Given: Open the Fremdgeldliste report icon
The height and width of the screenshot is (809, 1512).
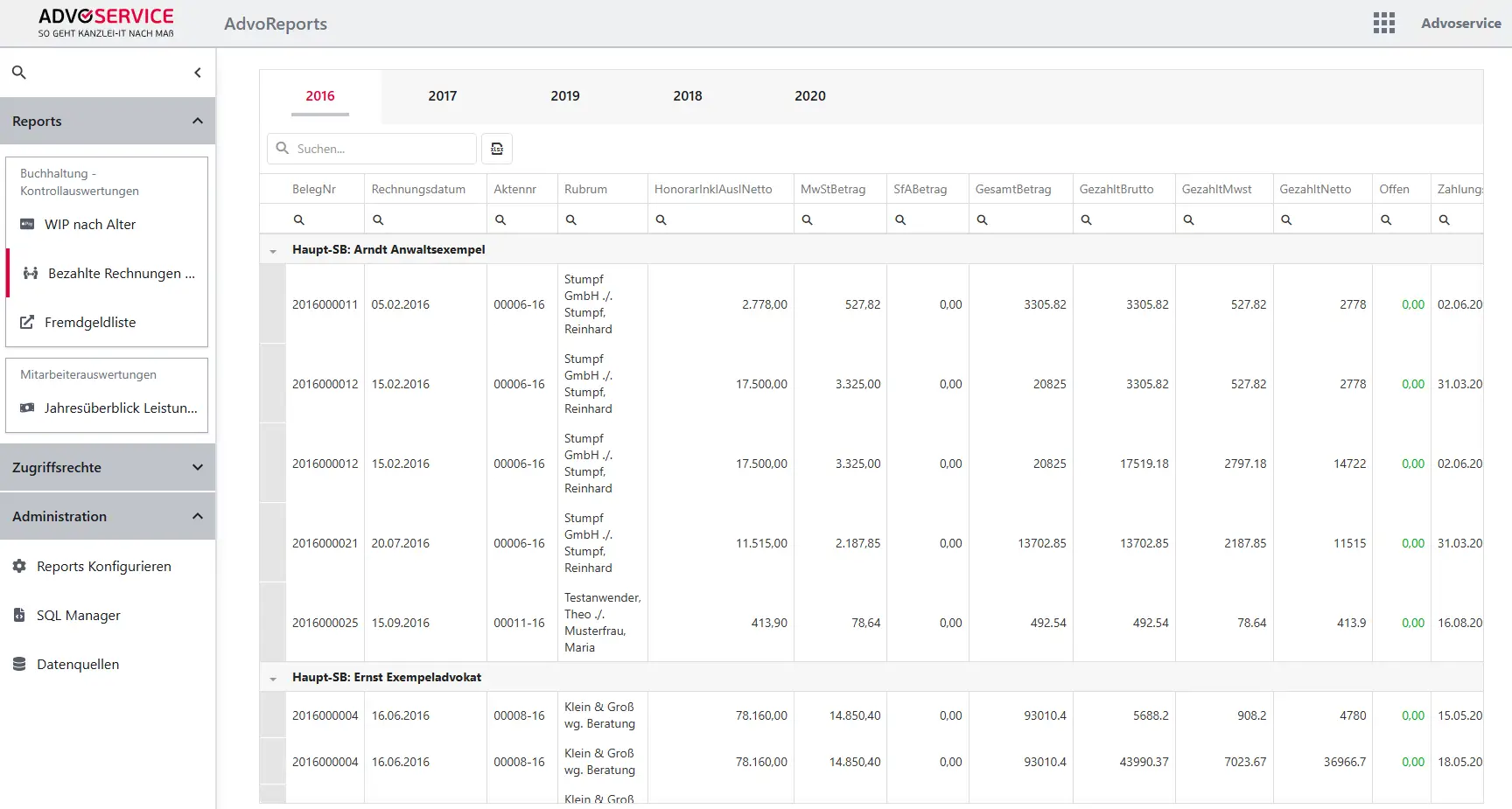Looking at the screenshot, I should coord(26,322).
